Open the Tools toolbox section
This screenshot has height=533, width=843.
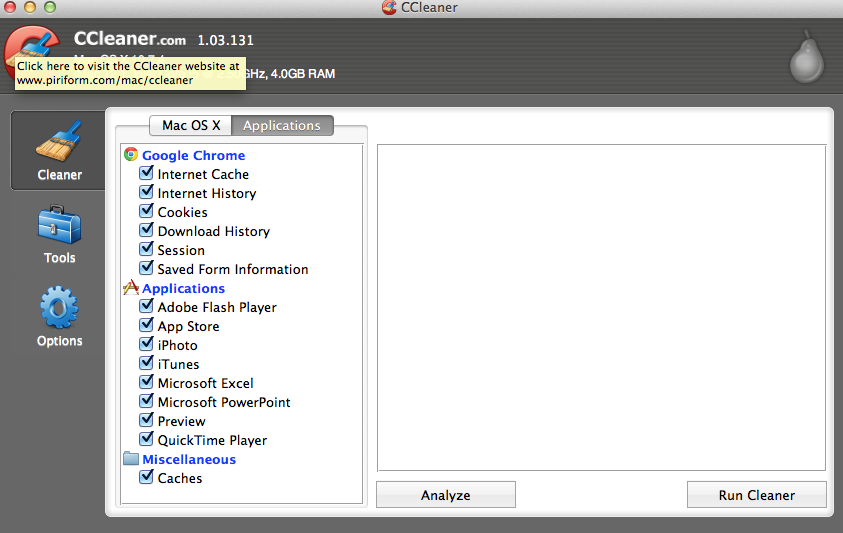pos(59,234)
